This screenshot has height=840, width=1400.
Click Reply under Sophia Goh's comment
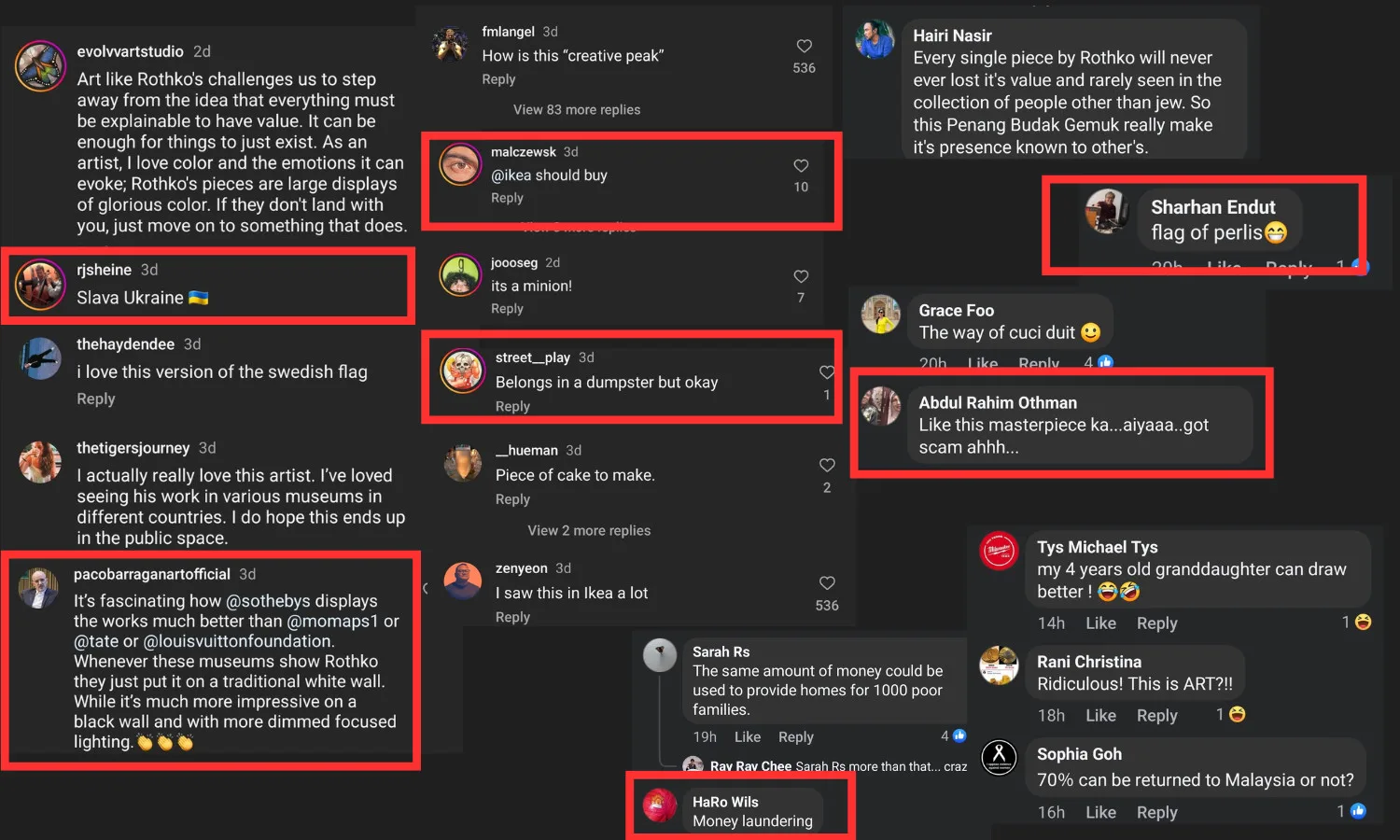pos(1156,813)
